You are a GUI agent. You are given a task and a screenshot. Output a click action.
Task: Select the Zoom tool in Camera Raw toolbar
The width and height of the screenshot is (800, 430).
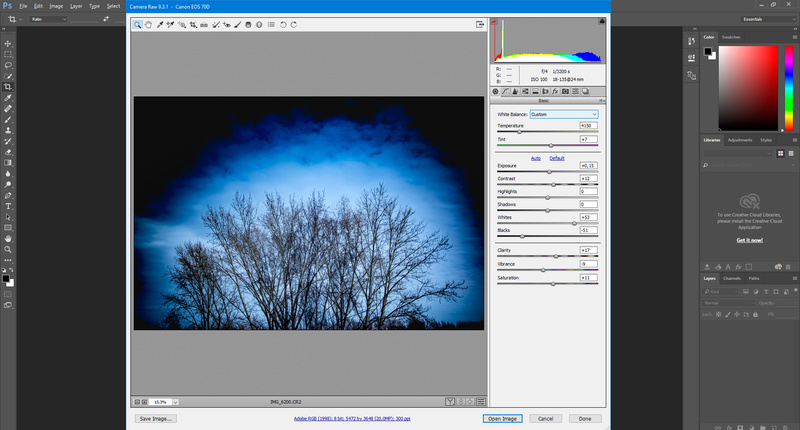[138, 23]
